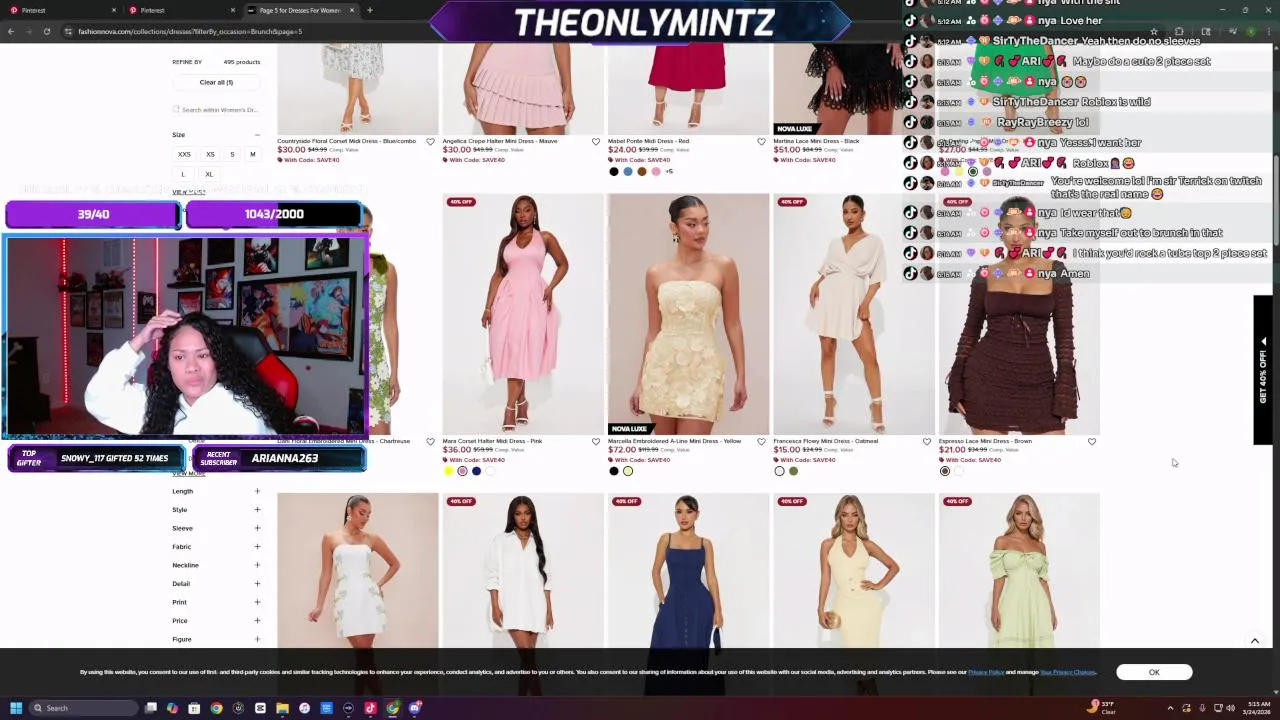Click the microphone tray icon
This screenshot has width=1280, height=720.
pyautogui.click(x=1202, y=708)
